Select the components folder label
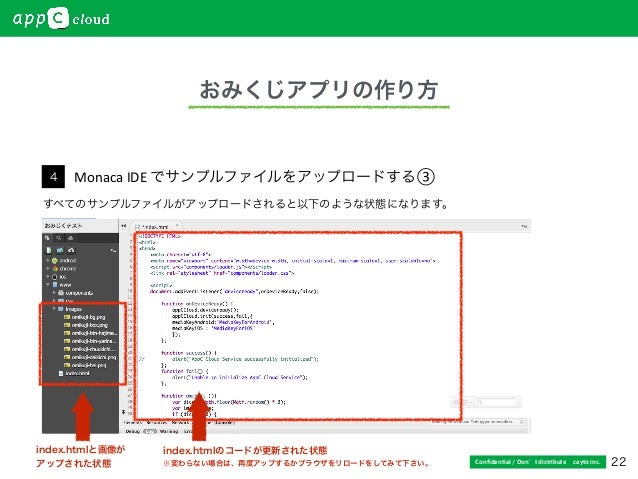 point(79,293)
